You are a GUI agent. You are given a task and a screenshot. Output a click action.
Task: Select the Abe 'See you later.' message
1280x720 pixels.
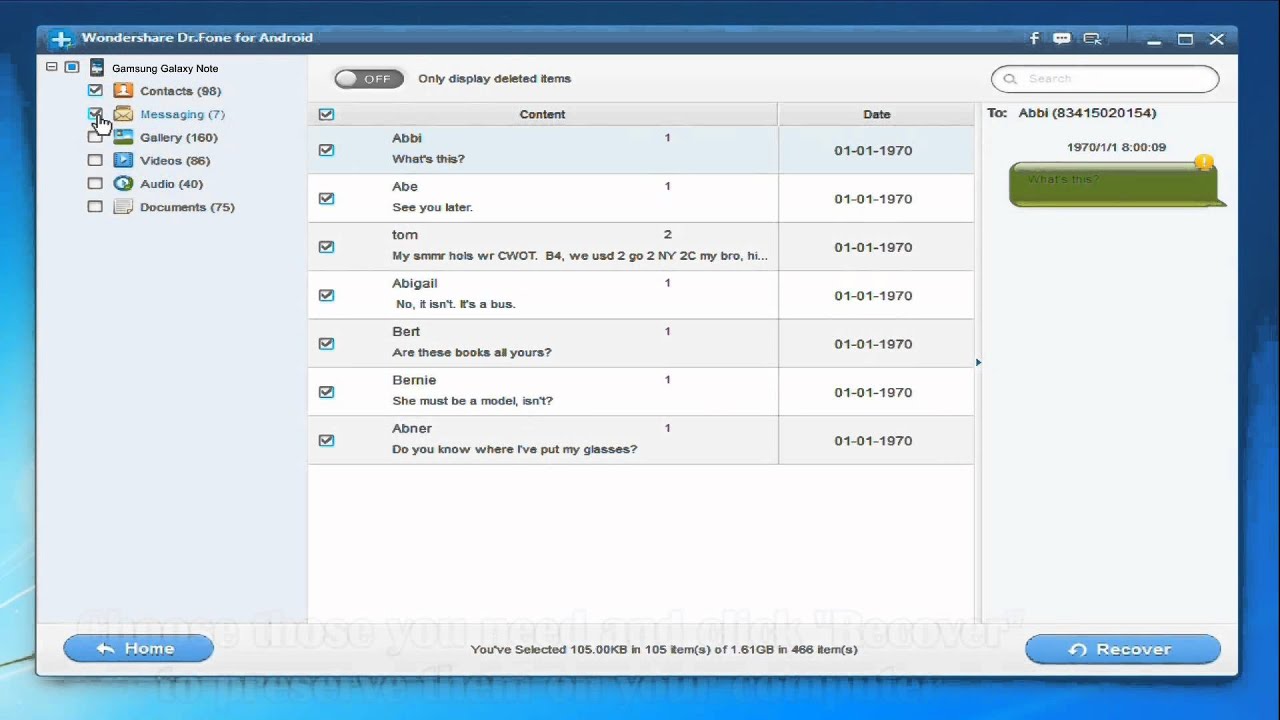640,198
